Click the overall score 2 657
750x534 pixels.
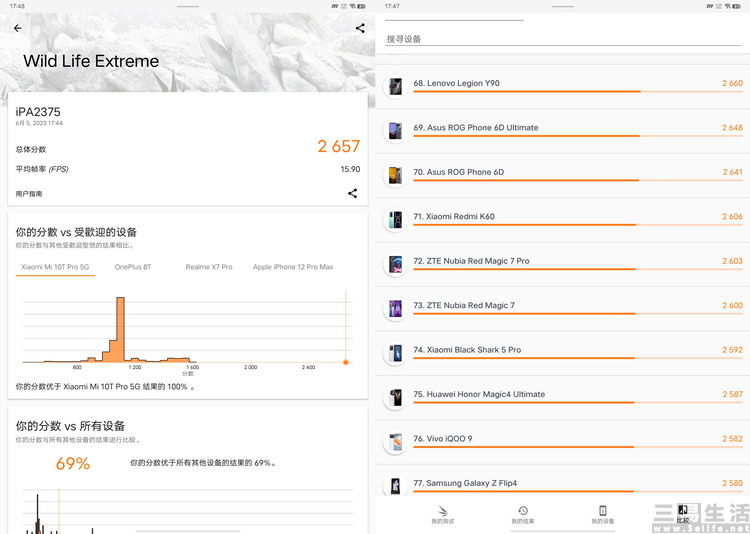tap(339, 146)
